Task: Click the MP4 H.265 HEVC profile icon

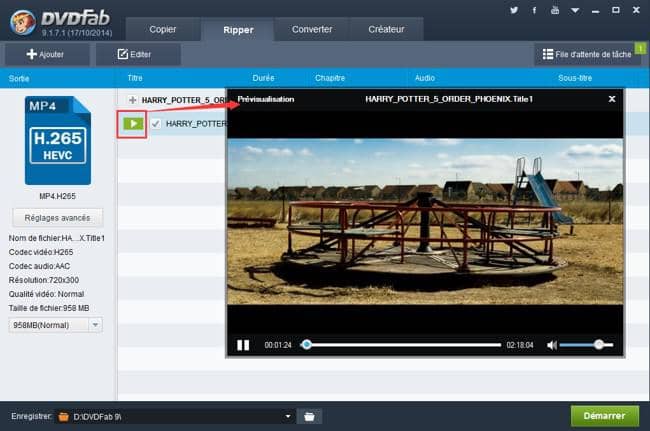Action: (x=58, y=140)
